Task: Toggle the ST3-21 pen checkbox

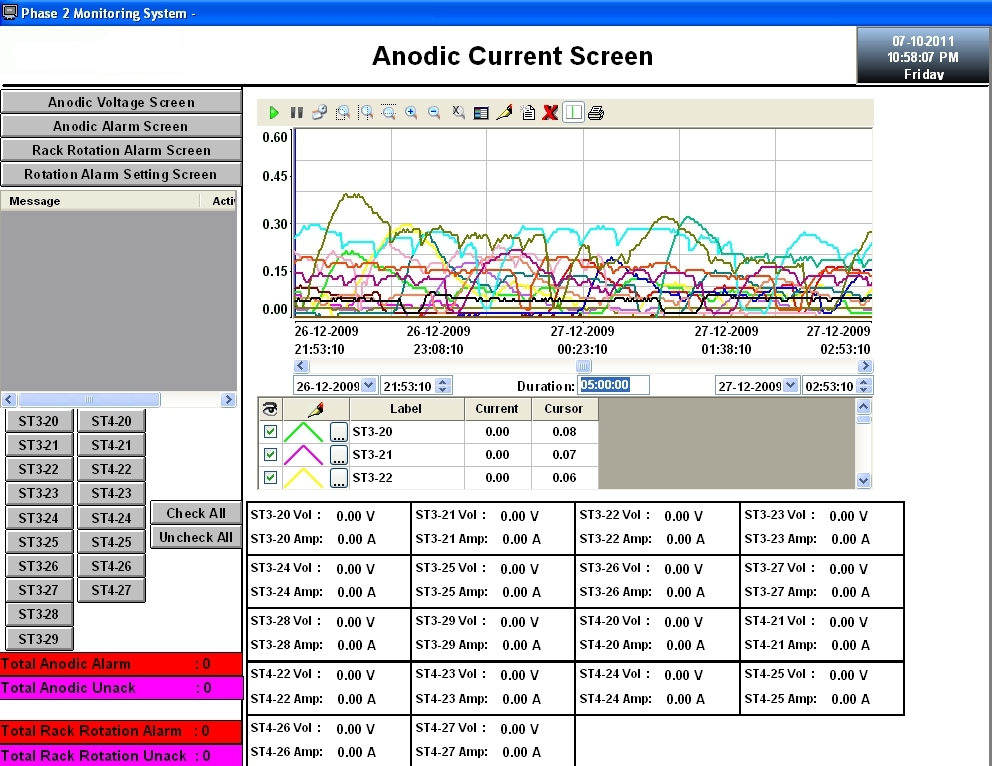Action: click(270, 455)
